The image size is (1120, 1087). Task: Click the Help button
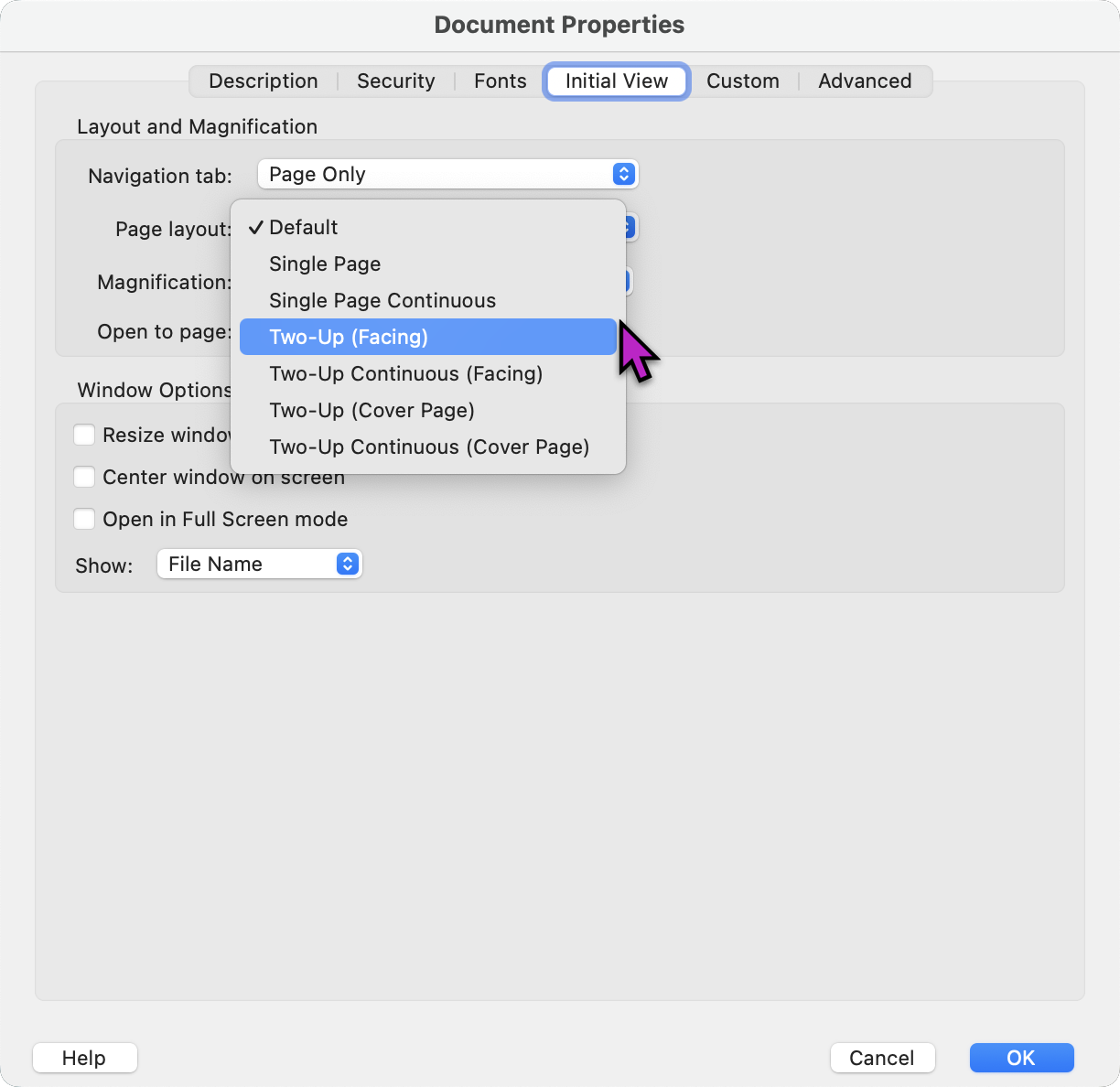pyautogui.click(x=84, y=1058)
